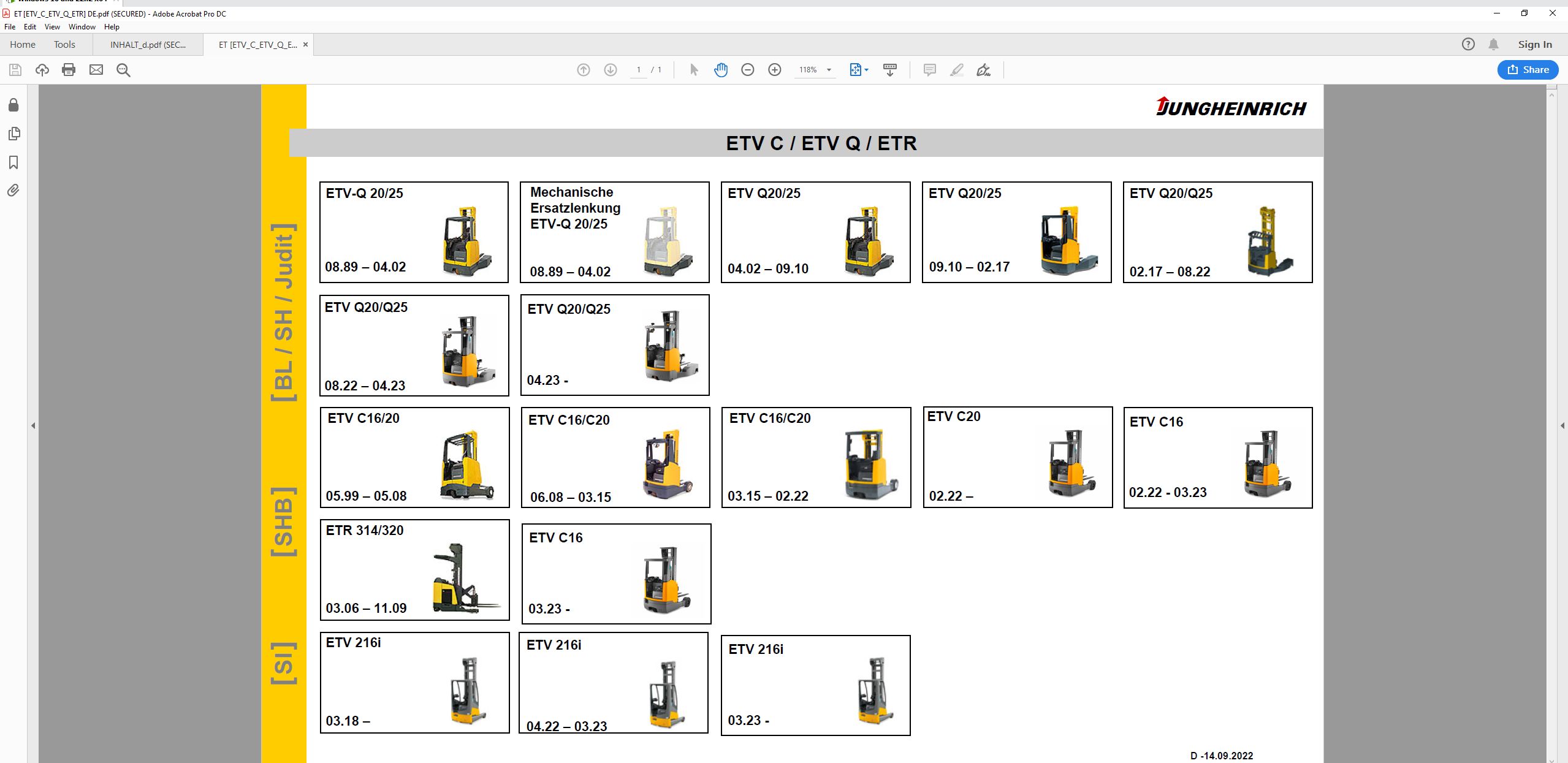Click the current page number field
The image size is (1568, 763).
(638, 70)
